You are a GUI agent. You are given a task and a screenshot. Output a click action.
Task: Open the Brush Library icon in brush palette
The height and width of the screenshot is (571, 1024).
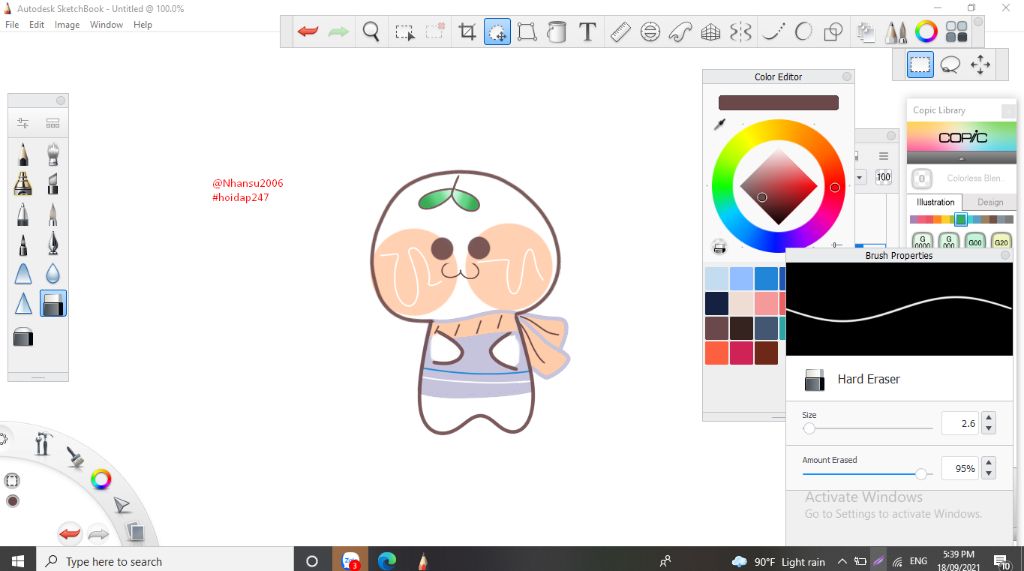click(53, 123)
